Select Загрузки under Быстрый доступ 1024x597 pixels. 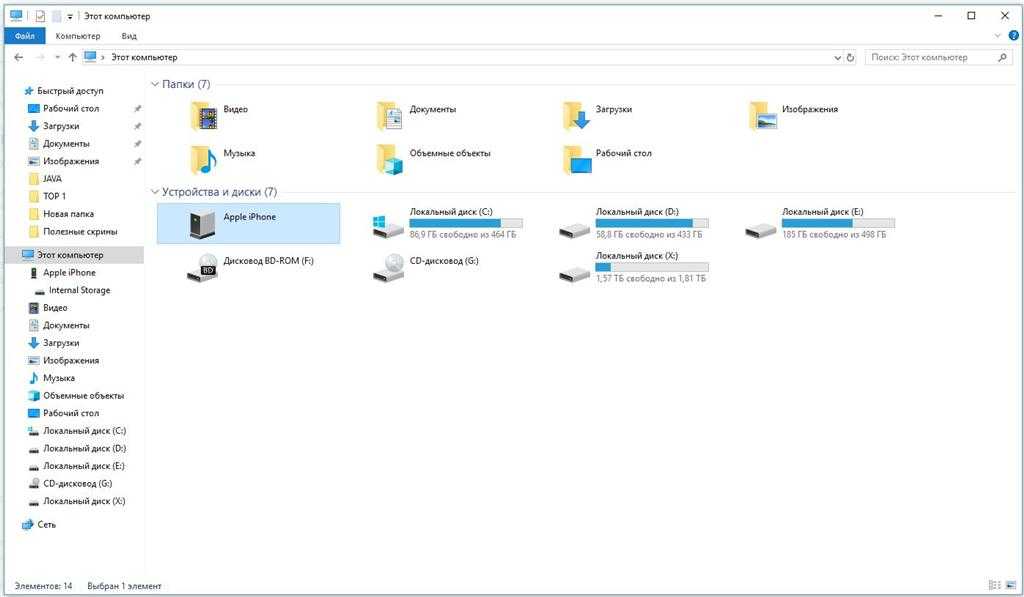pyautogui.click(x=61, y=126)
